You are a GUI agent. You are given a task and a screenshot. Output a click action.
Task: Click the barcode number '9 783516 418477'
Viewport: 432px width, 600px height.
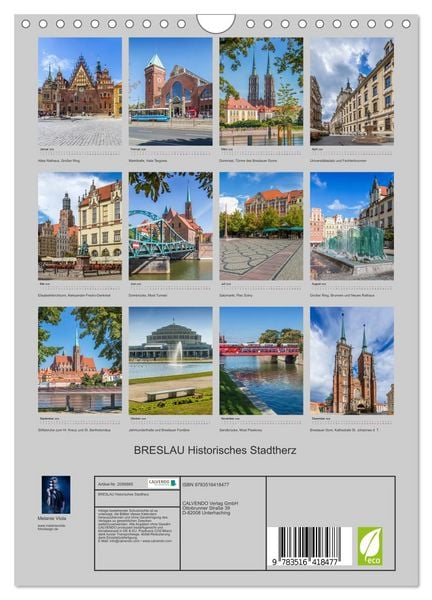click(x=305, y=562)
